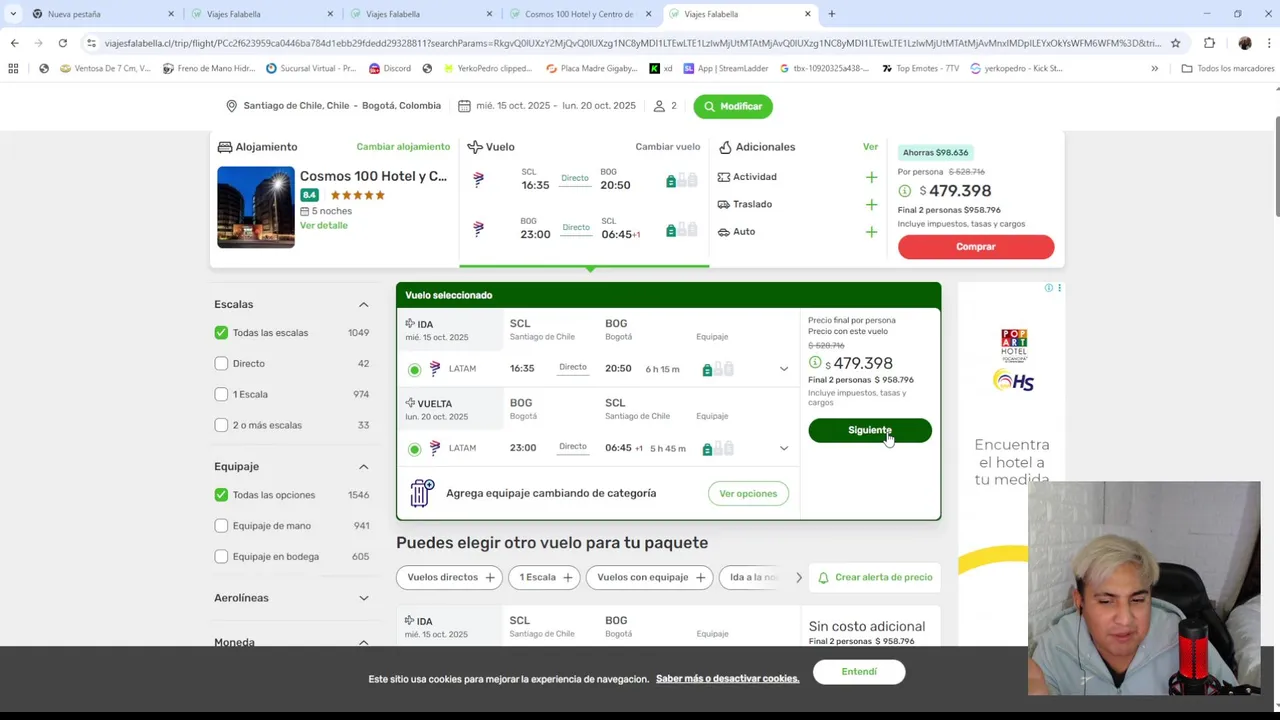Collapse the Escalas filter section
Viewport: 1280px width, 720px height.
pyautogui.click(x=363, y=304)
